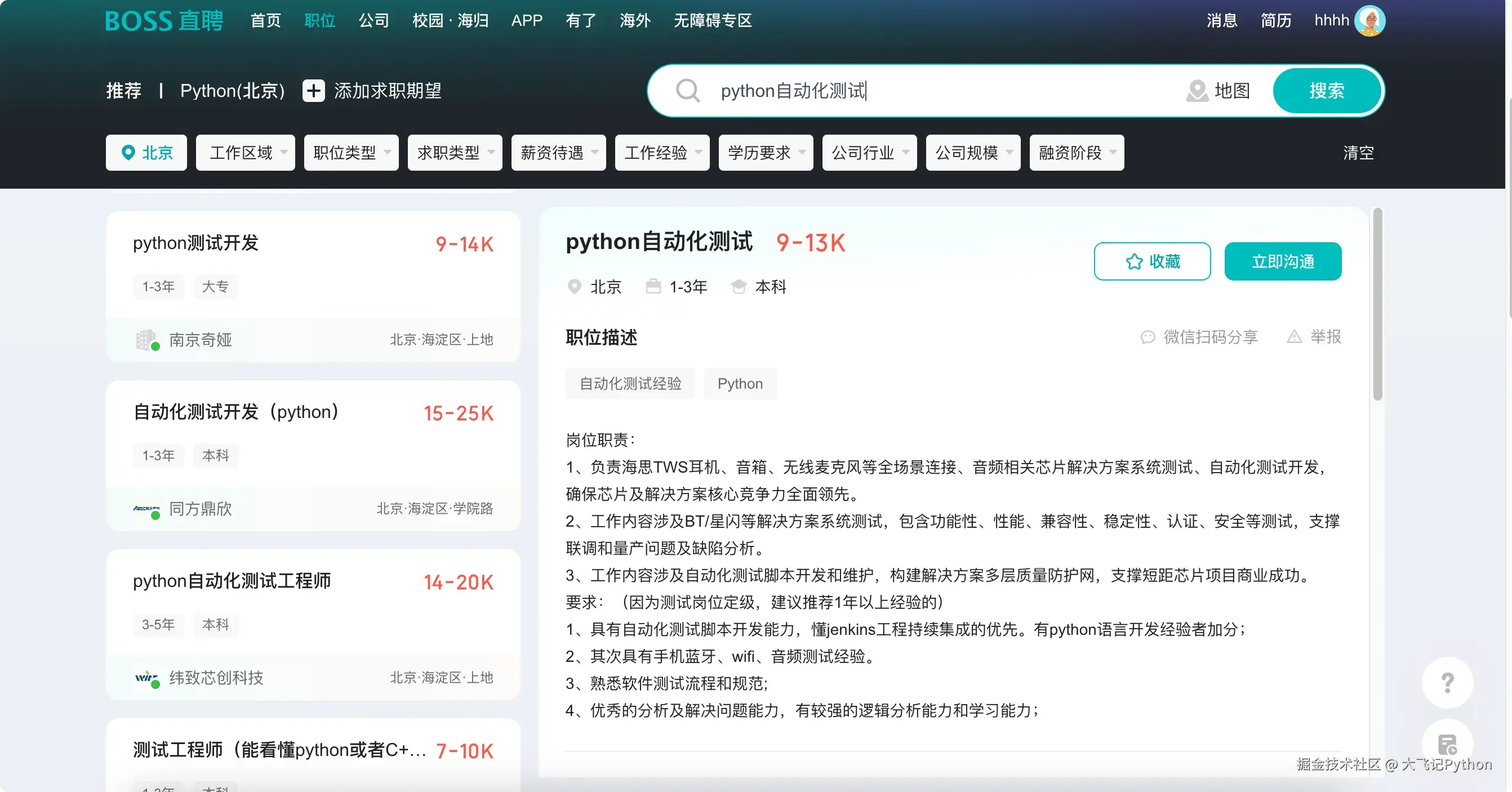Viewport: 1512px width, 792px height.
Task: Click 清空 to clear filters
Action: pos(1358,153)
